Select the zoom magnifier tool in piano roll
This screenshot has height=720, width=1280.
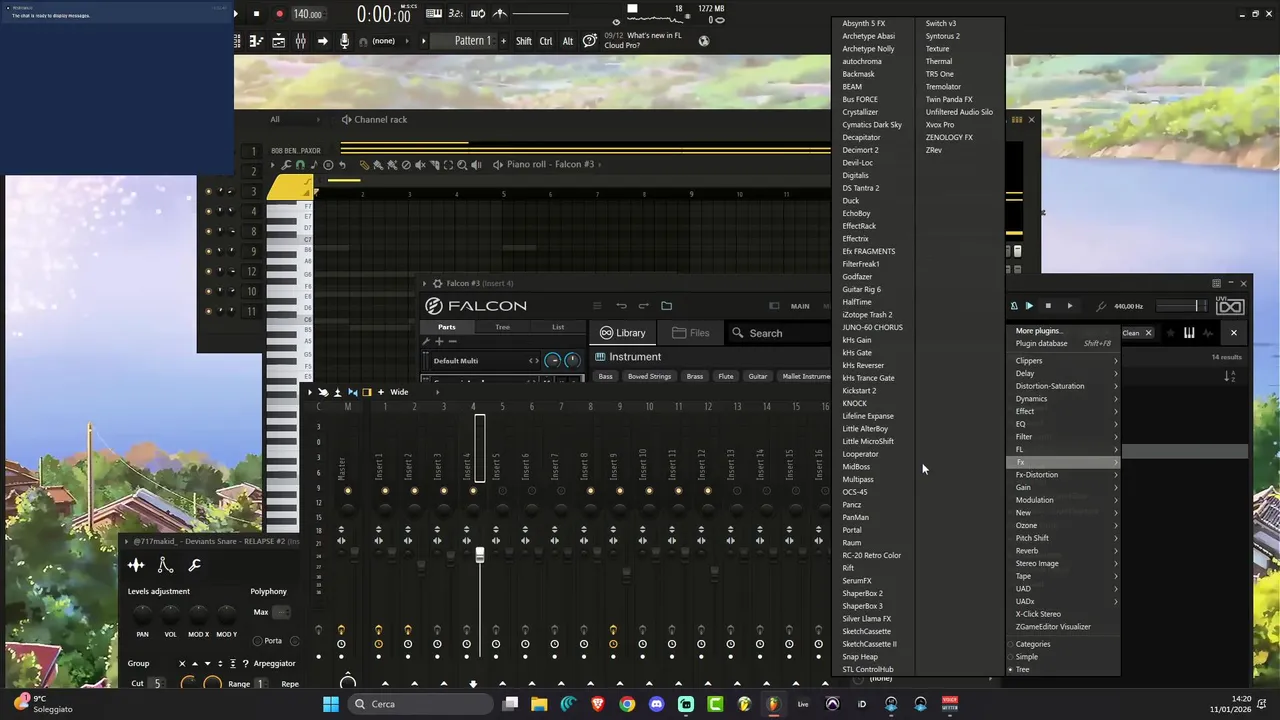point(462,165)
